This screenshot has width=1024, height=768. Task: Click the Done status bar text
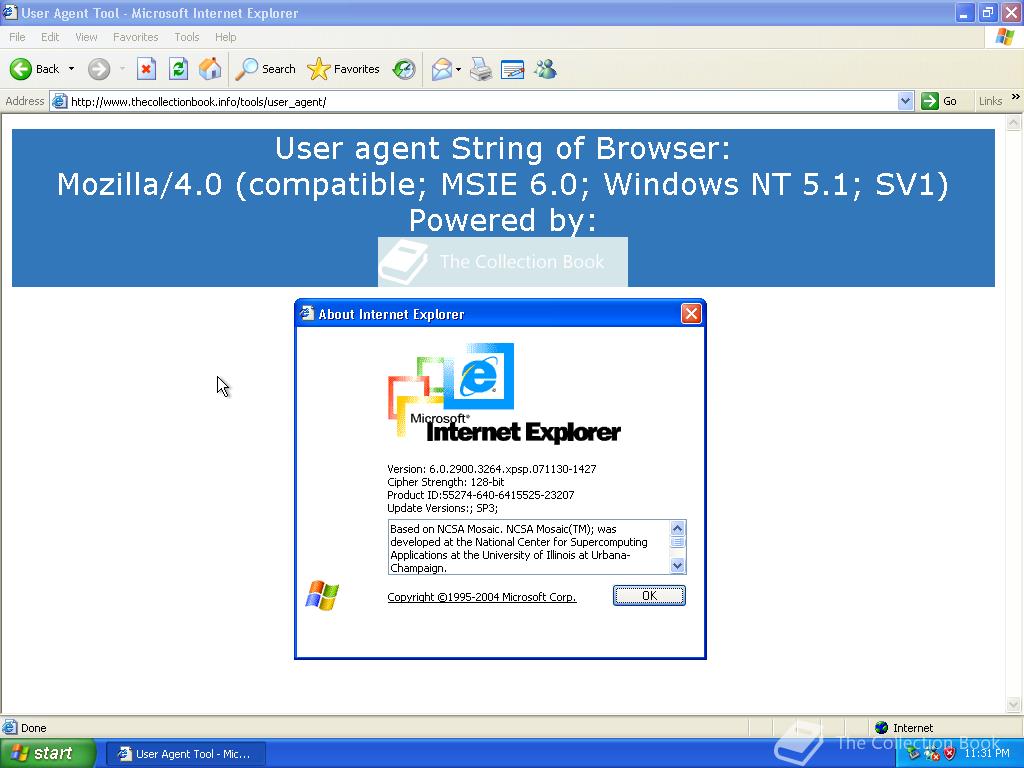pos(33,728)
